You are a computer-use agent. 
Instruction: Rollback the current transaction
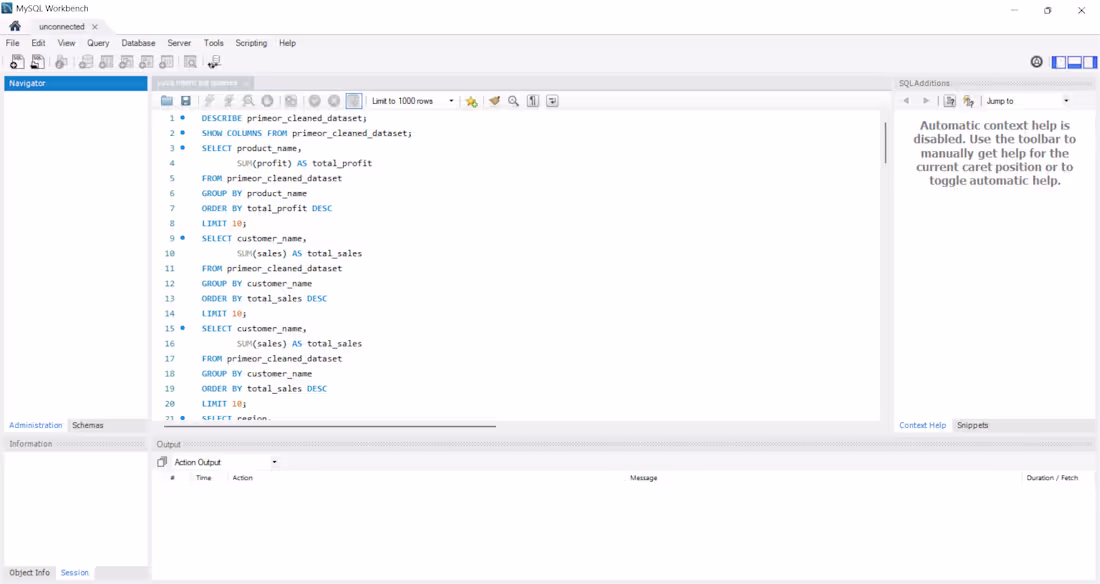click(335, 101)
